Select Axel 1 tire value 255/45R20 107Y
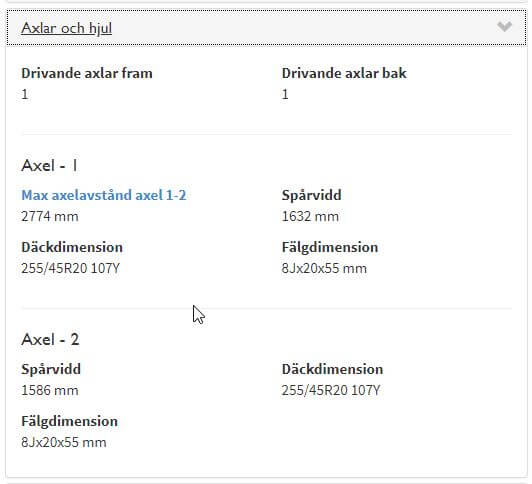 (x=71, y=268)
